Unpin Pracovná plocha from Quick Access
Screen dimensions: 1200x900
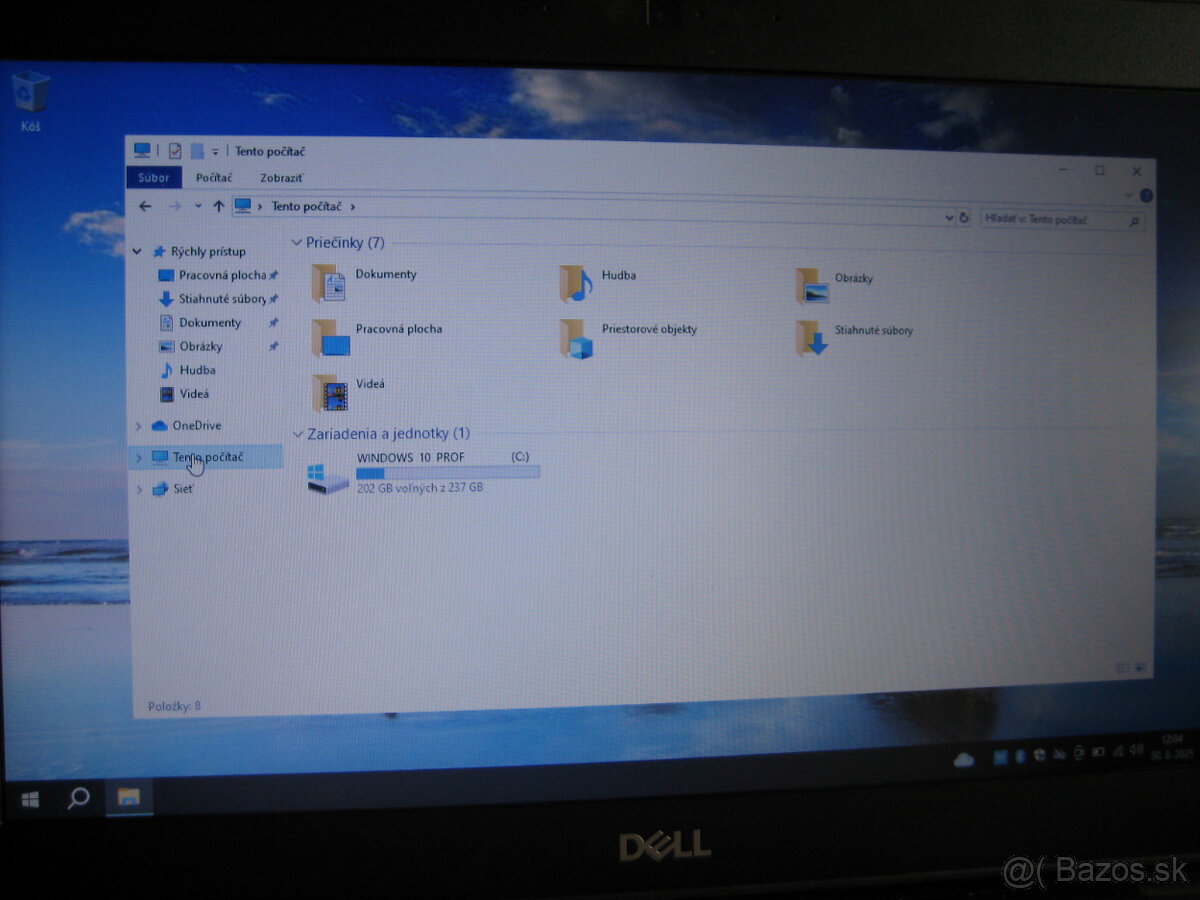pyautogui.click(x=274, y=275)
